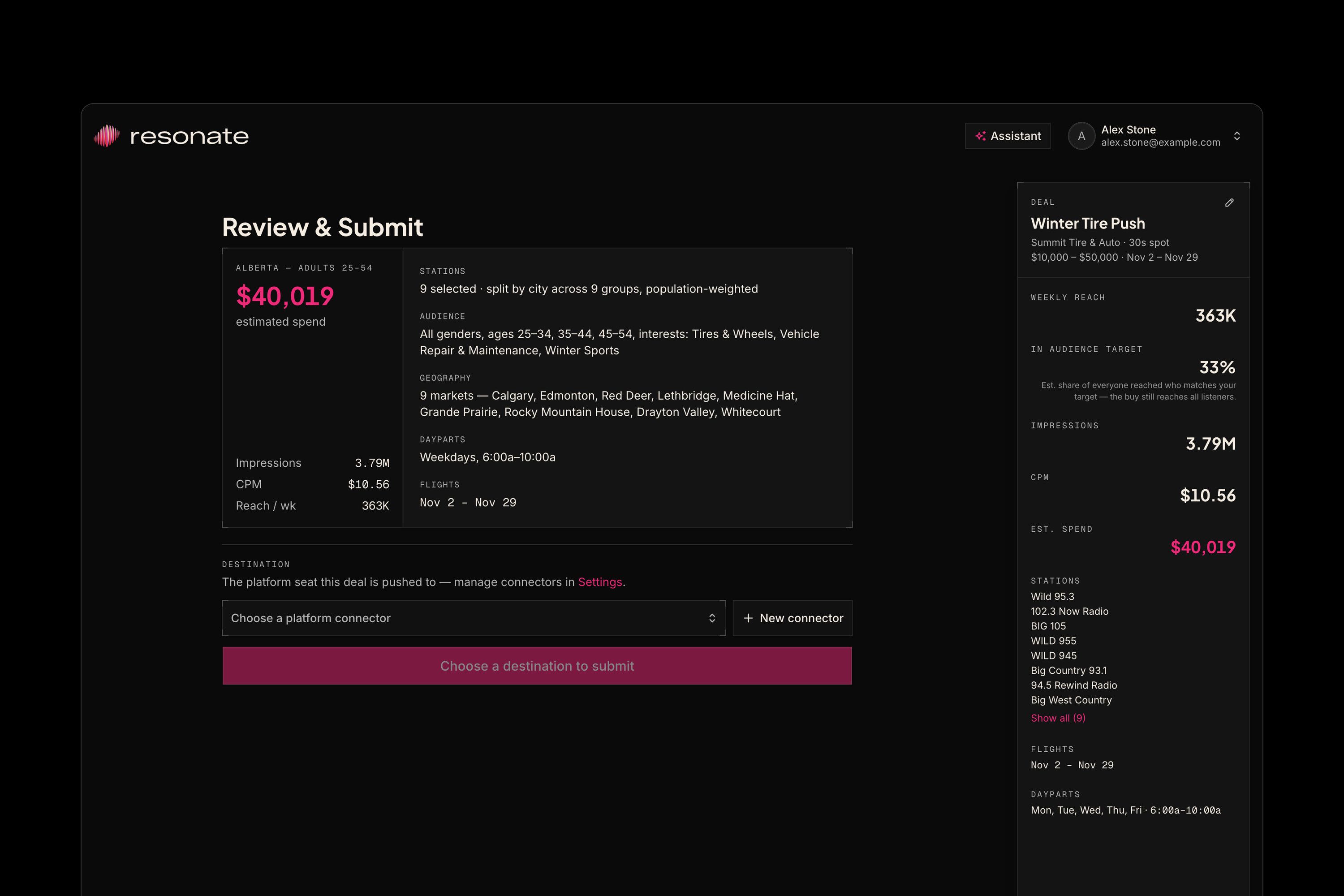The height and width of the screenshot is (896, 1344).
Task: Click the 3.79M impressions value in sidebar
Action: (x=1210, y=444)
